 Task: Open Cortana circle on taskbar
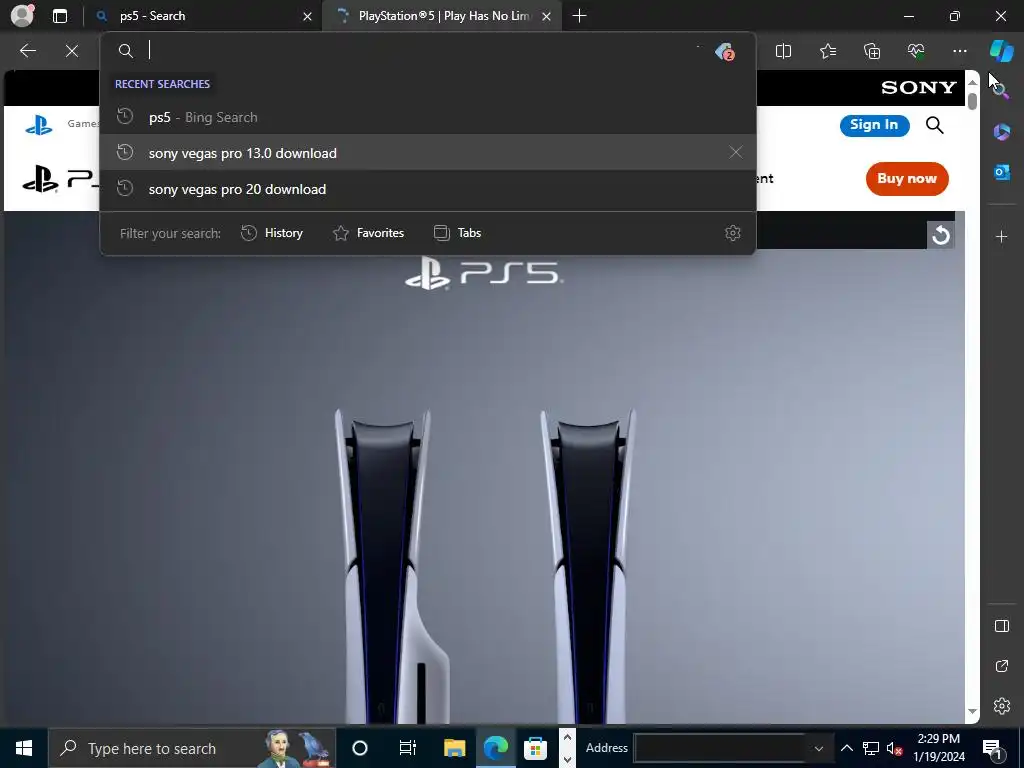tap(359, 748)
